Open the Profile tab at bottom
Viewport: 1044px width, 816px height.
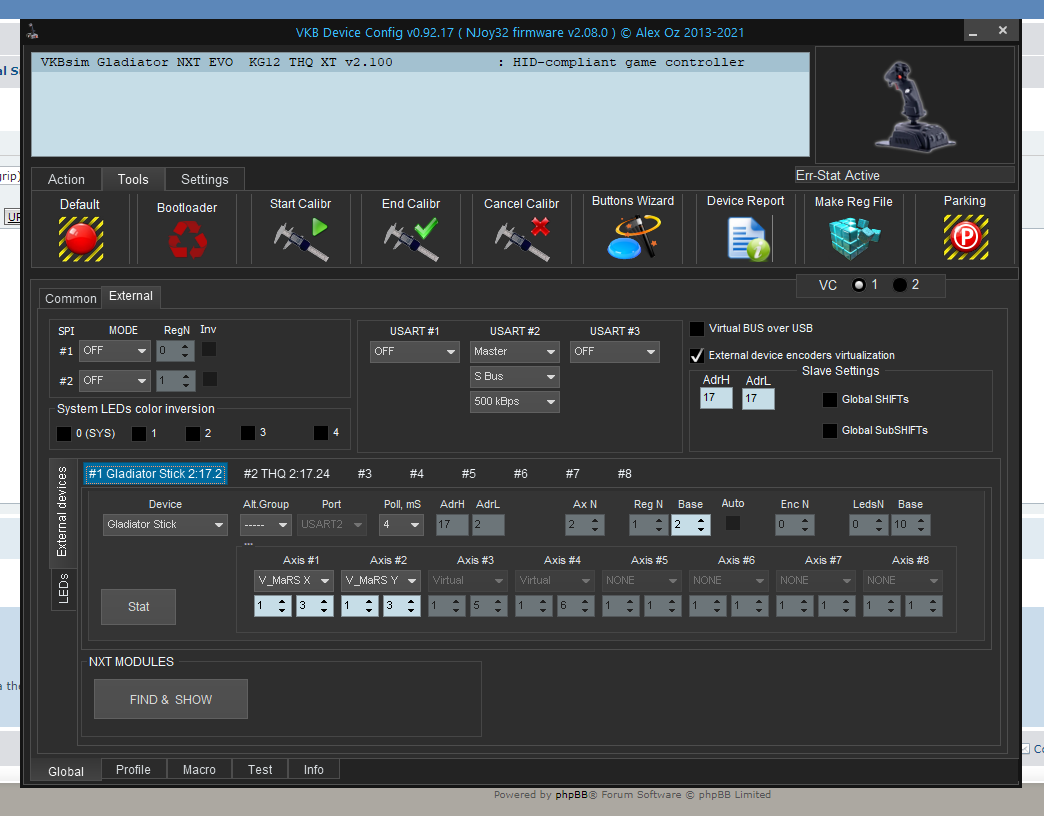pyautogui.click(x=133, y=770)
